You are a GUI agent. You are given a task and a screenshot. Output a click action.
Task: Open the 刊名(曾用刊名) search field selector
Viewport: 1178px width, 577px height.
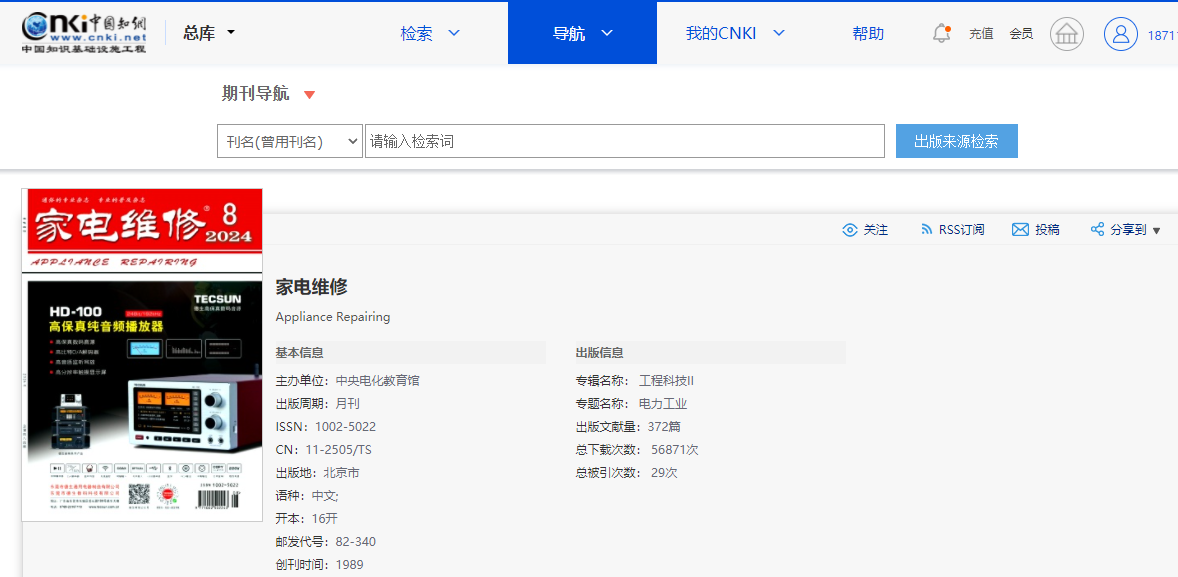[x=290, y=141]
